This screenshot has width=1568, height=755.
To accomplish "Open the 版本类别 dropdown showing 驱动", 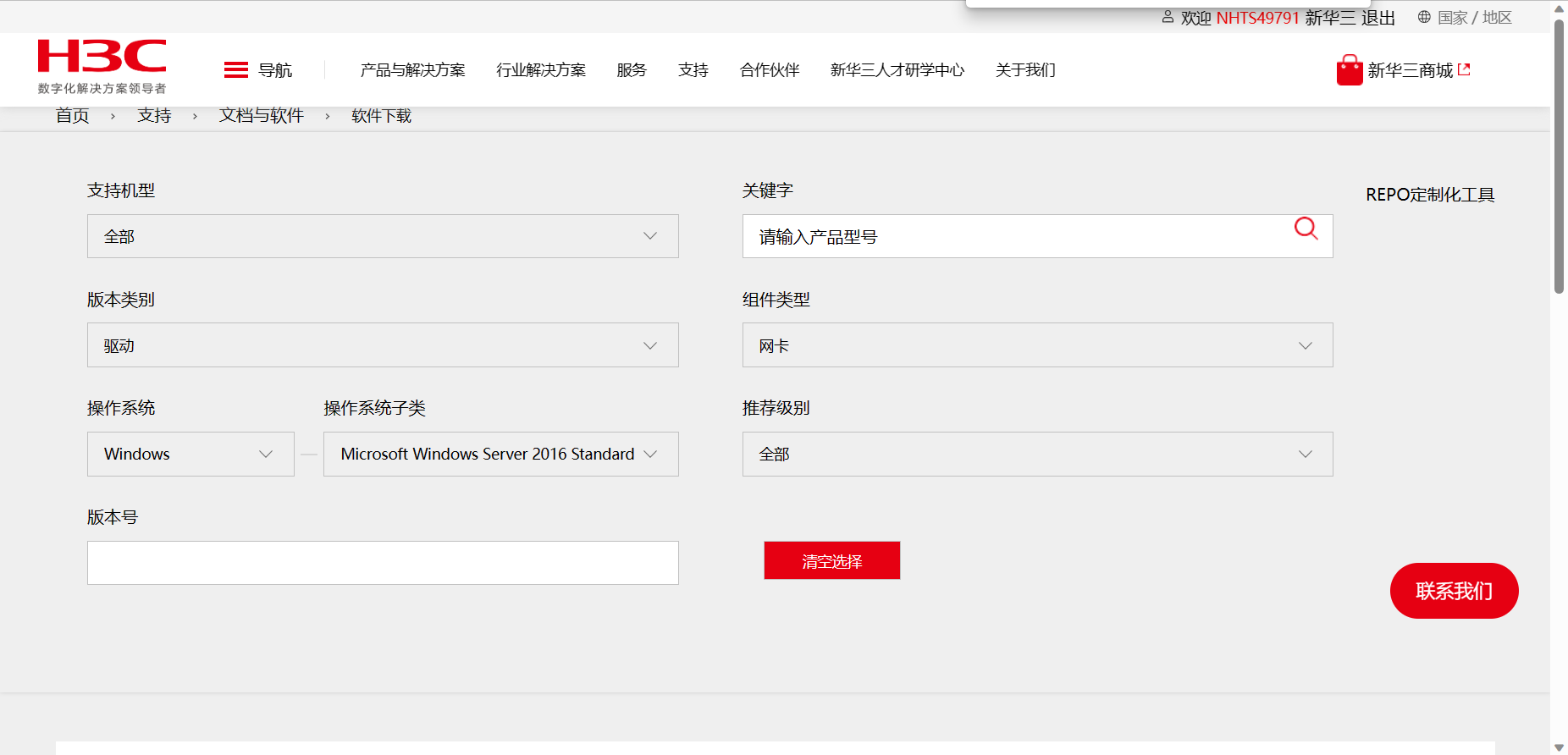I will 383,345.
